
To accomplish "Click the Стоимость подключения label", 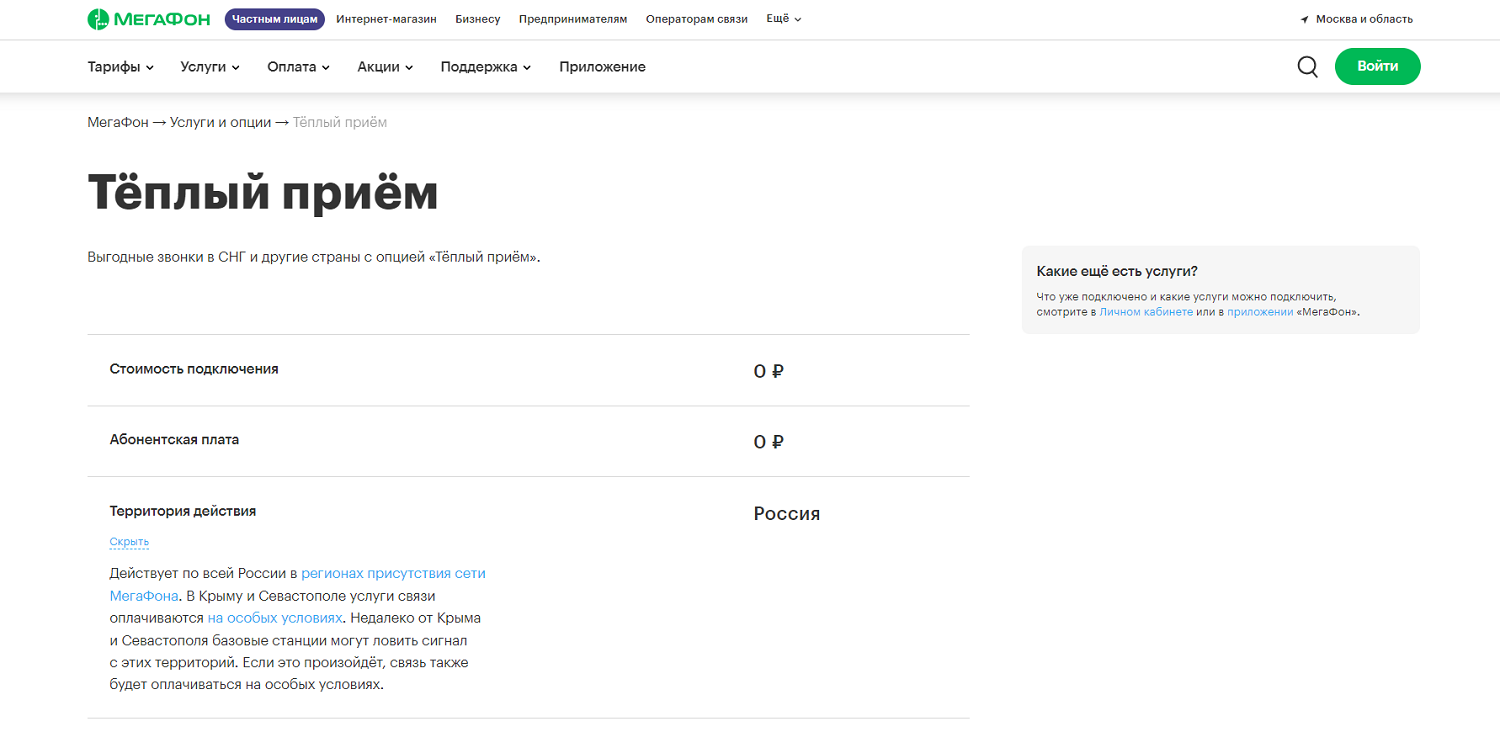I will [x=194, y=369].
